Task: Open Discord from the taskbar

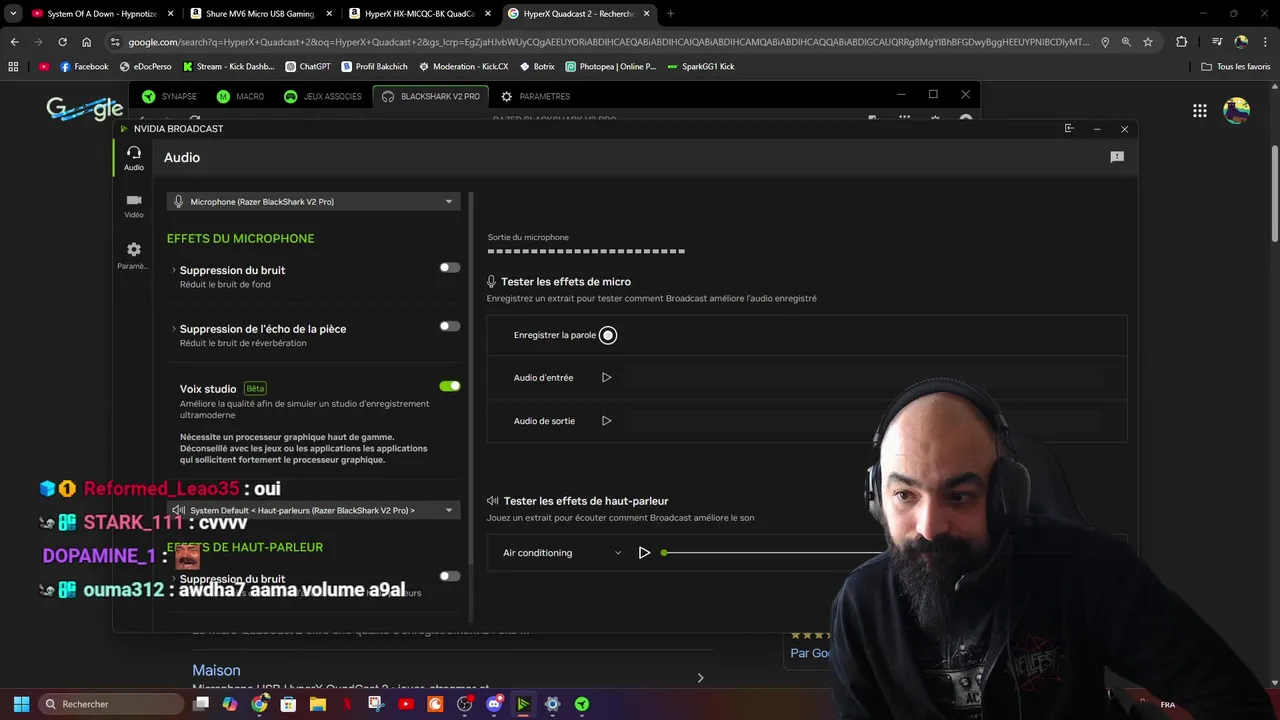Action: tap(494, 704)
